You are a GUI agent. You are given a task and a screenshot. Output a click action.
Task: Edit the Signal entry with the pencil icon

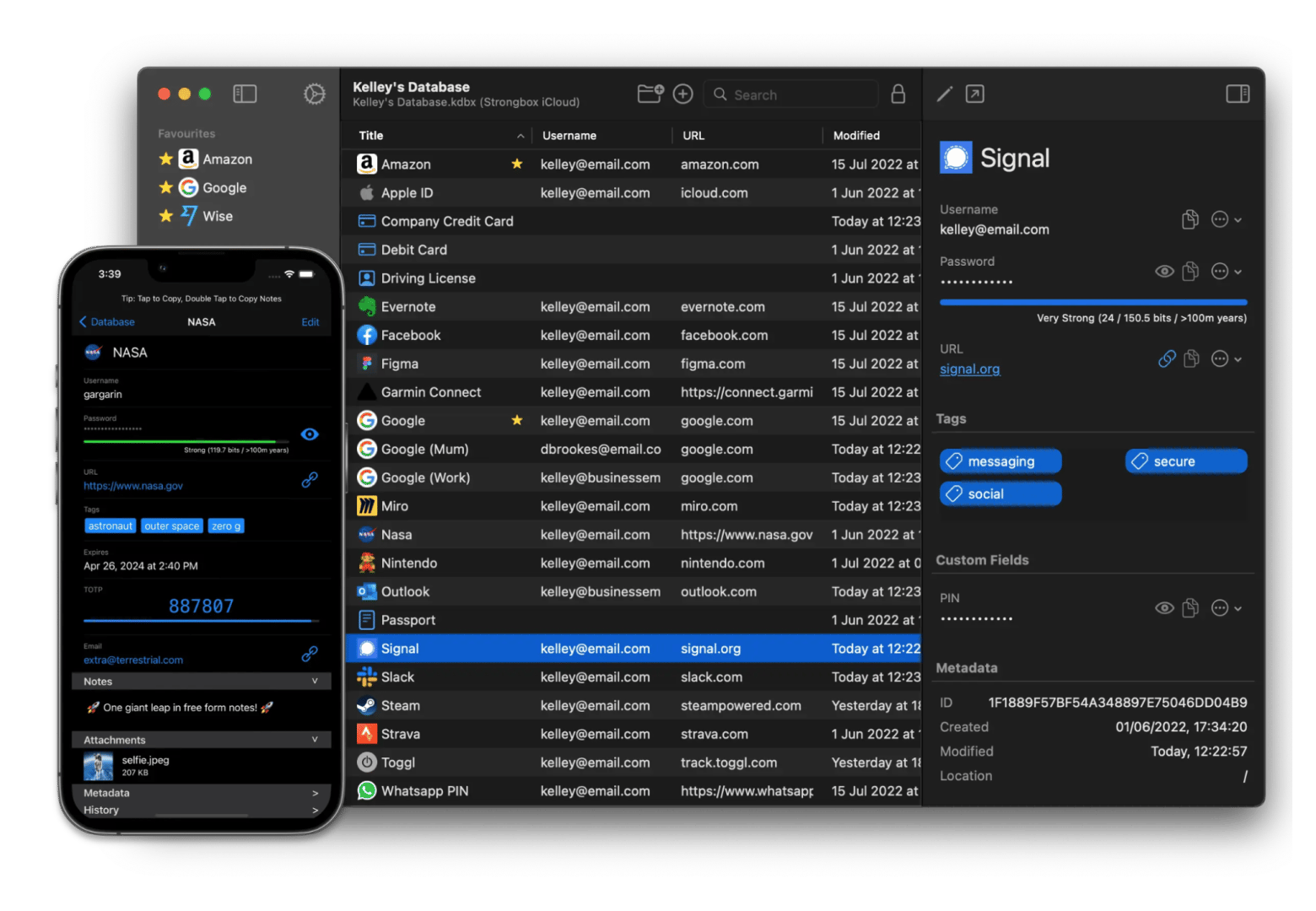[944, 94]
